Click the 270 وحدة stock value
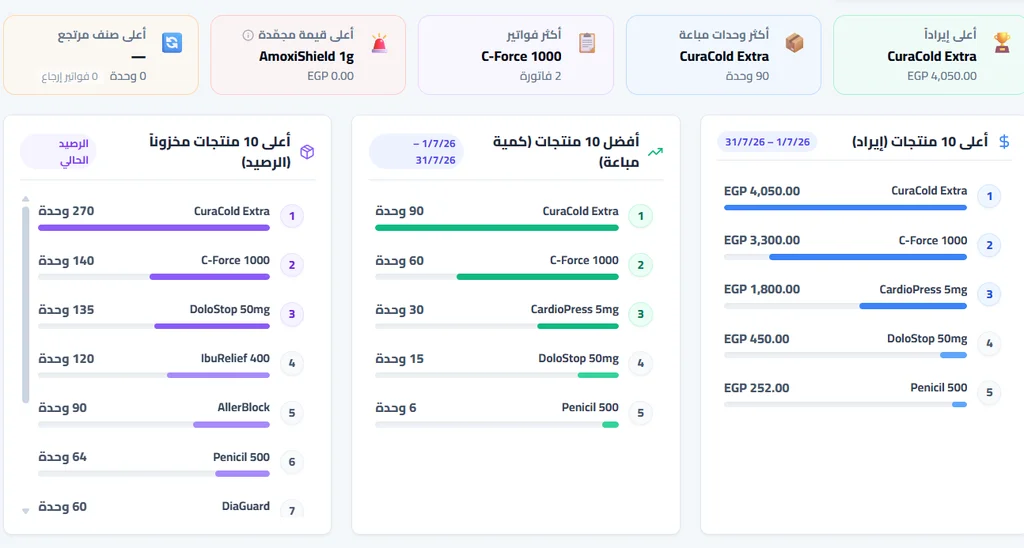Viewport: 1024px width, 548px height. 66,211
